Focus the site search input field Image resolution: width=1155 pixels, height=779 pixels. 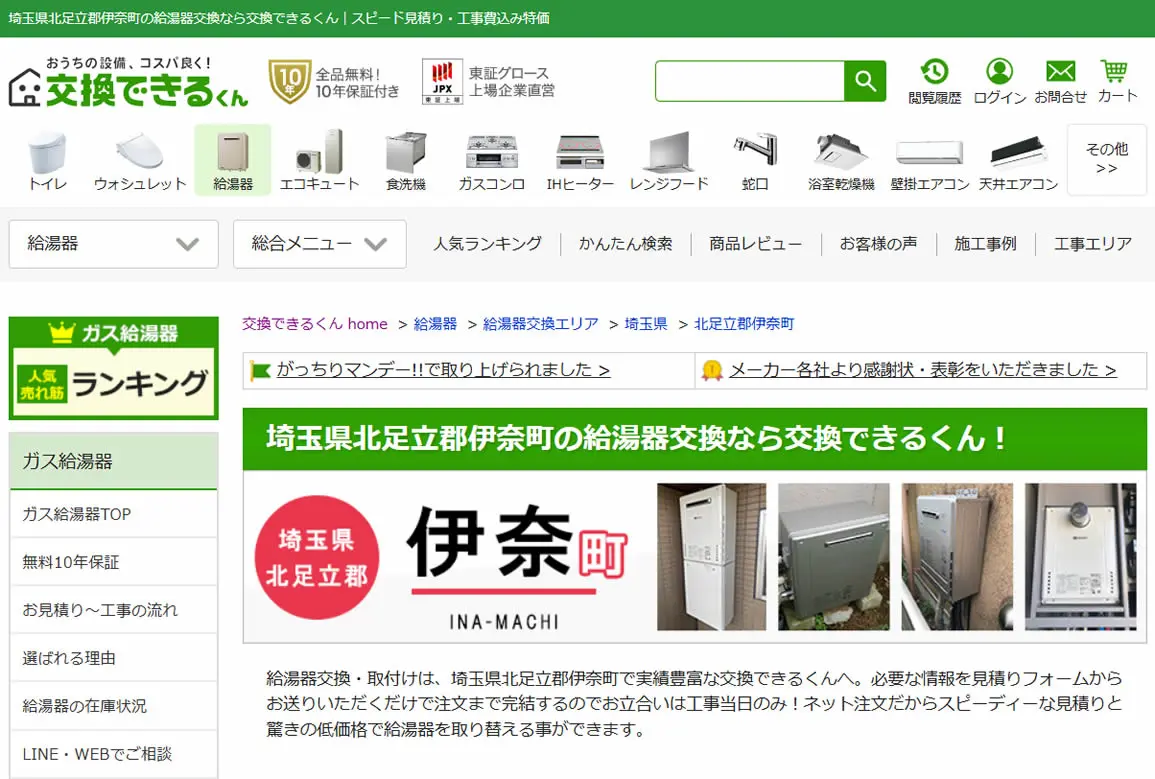(x=749, y=81)
